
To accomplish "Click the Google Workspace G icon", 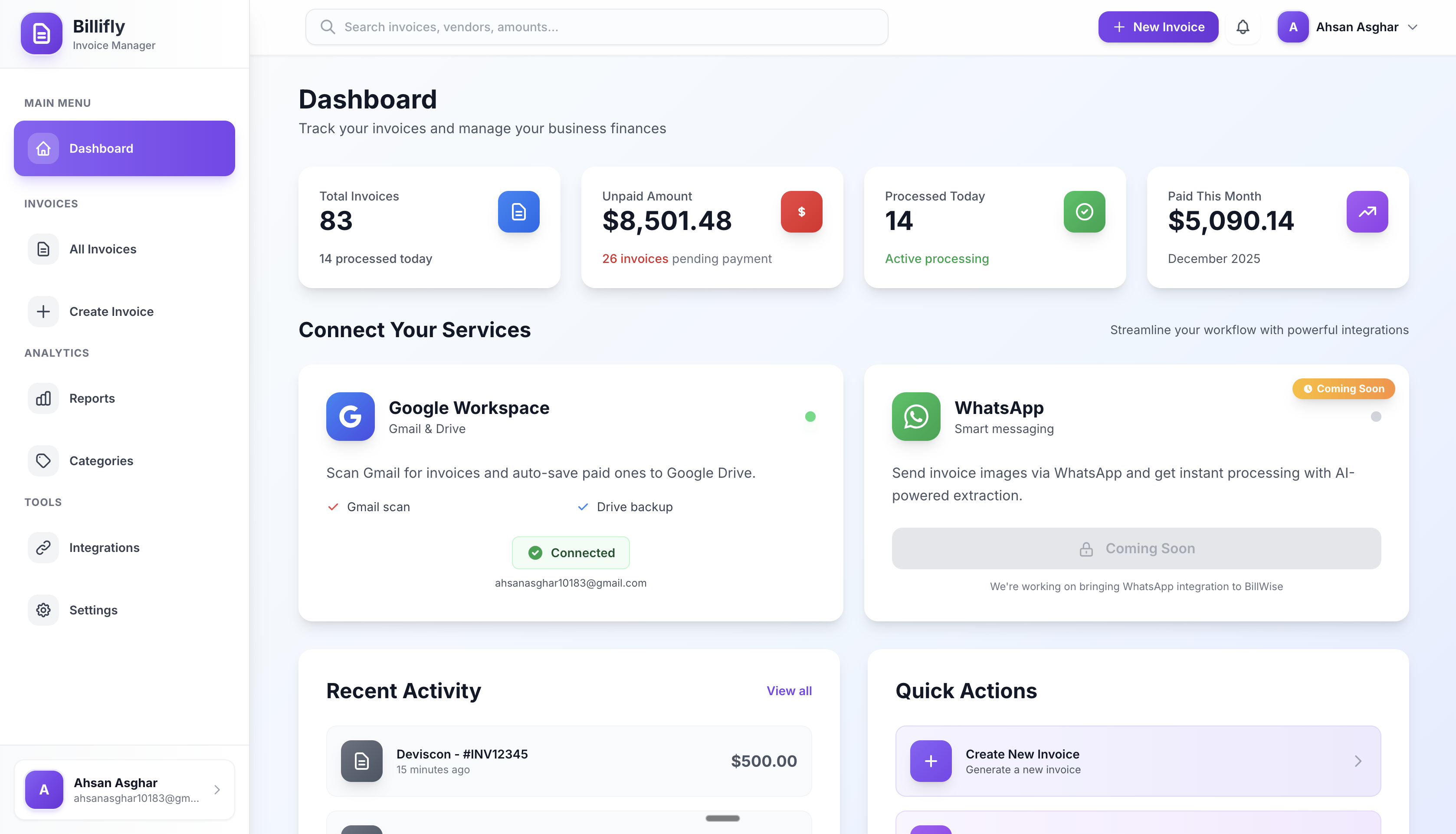I will click(351, 417).
